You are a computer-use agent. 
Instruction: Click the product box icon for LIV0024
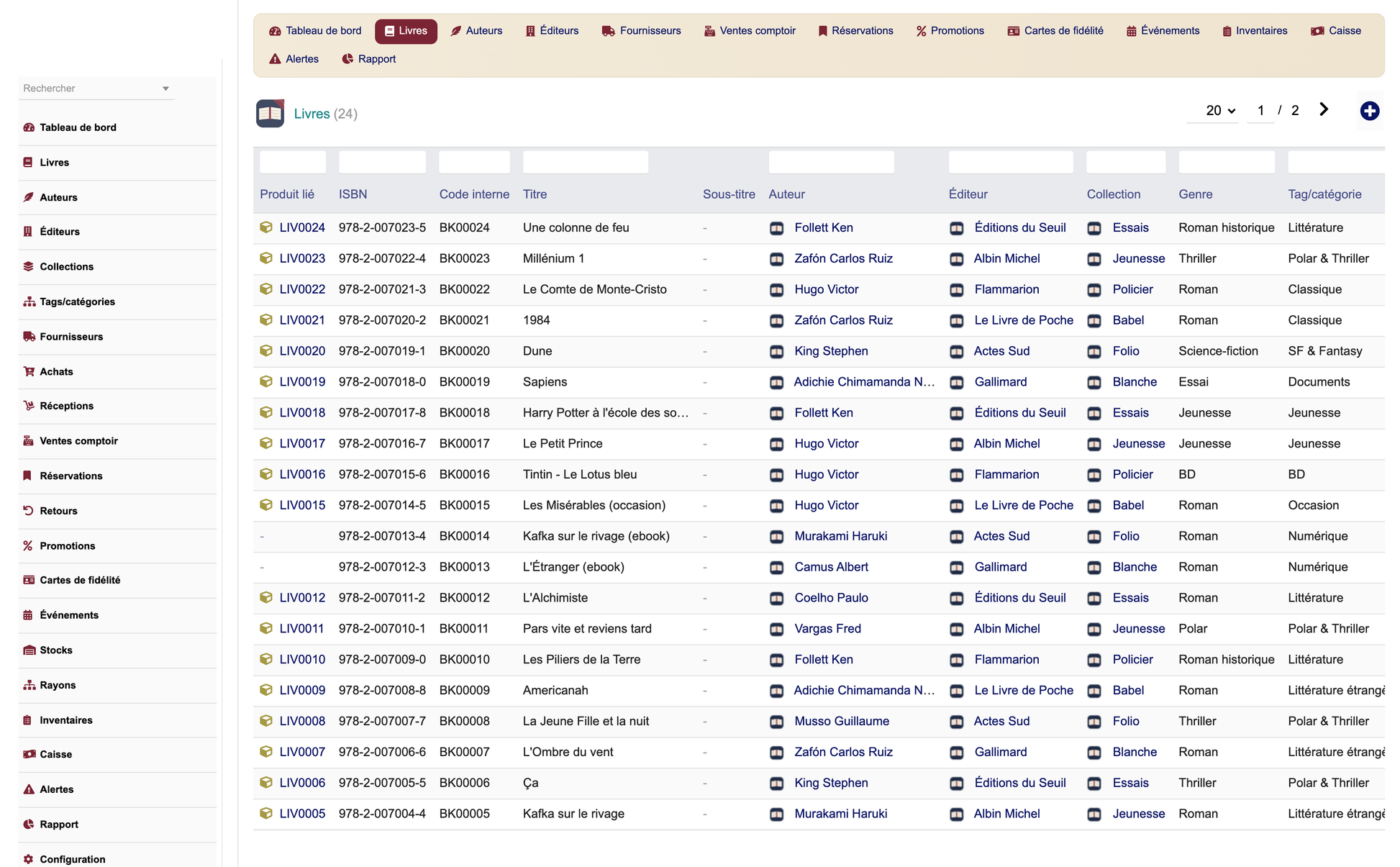click(x=266, y=227)
